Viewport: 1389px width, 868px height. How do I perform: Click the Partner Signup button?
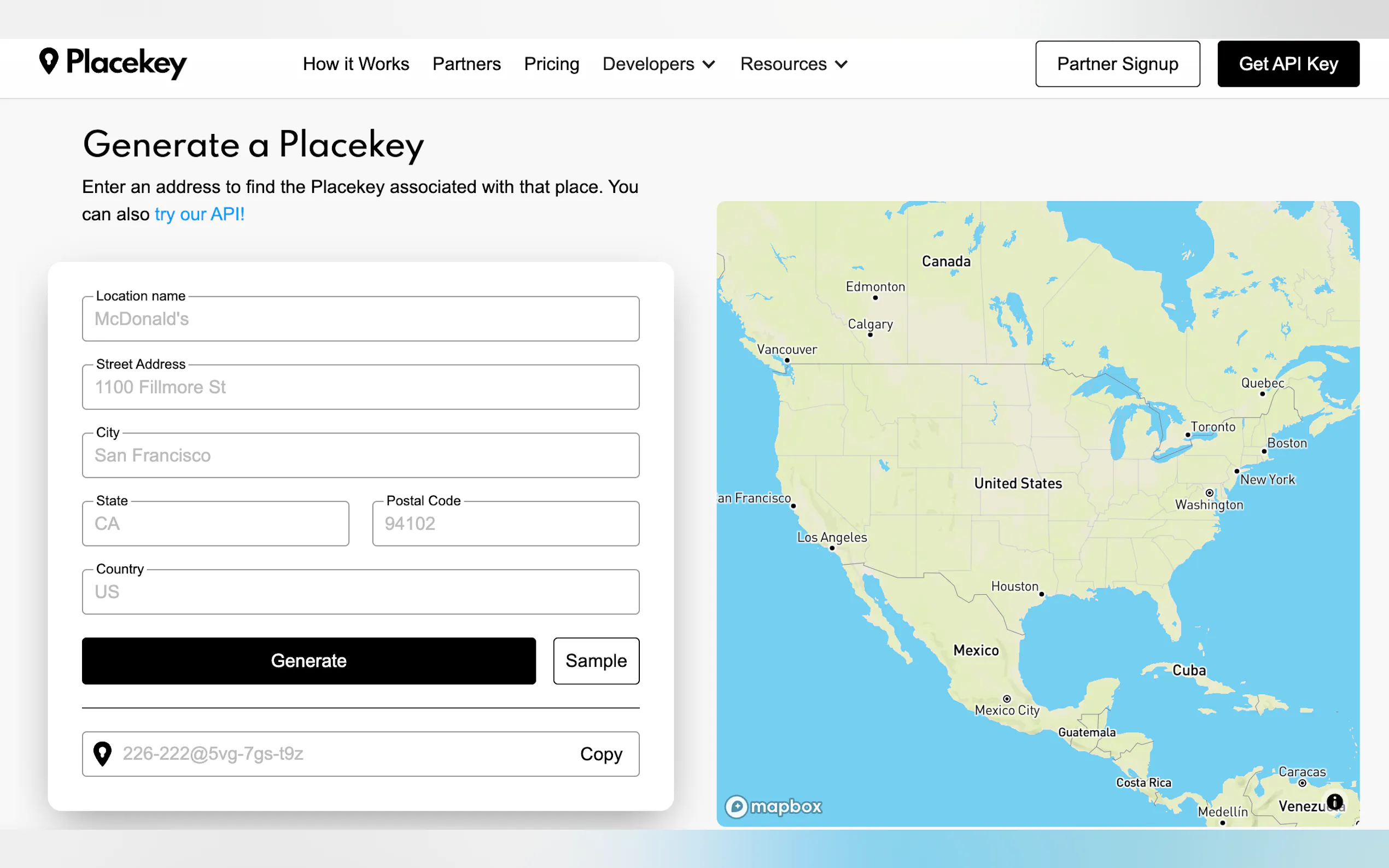pyautogui.click(x=1117, y=64)
